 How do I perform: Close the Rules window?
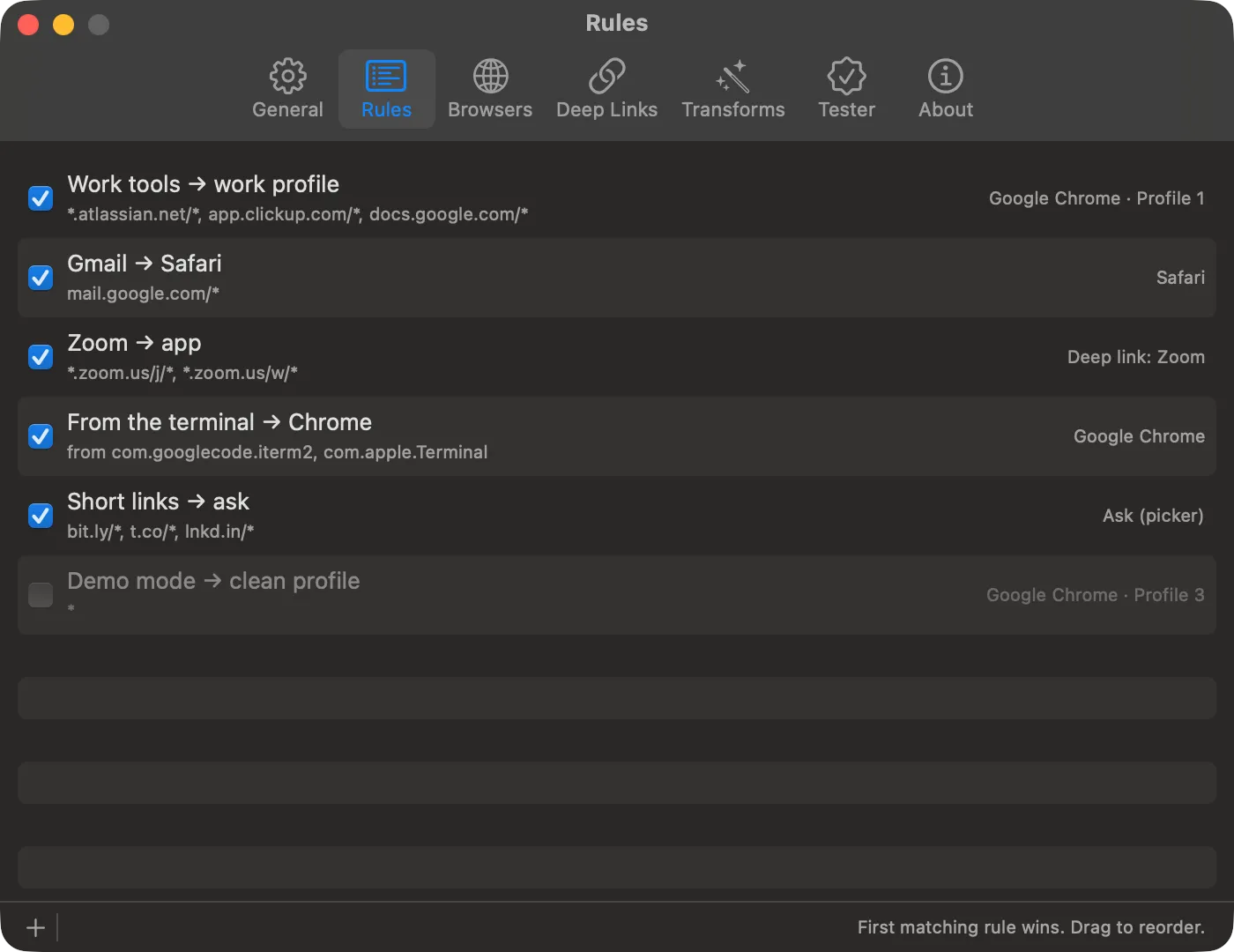click(x=28, y=24)
